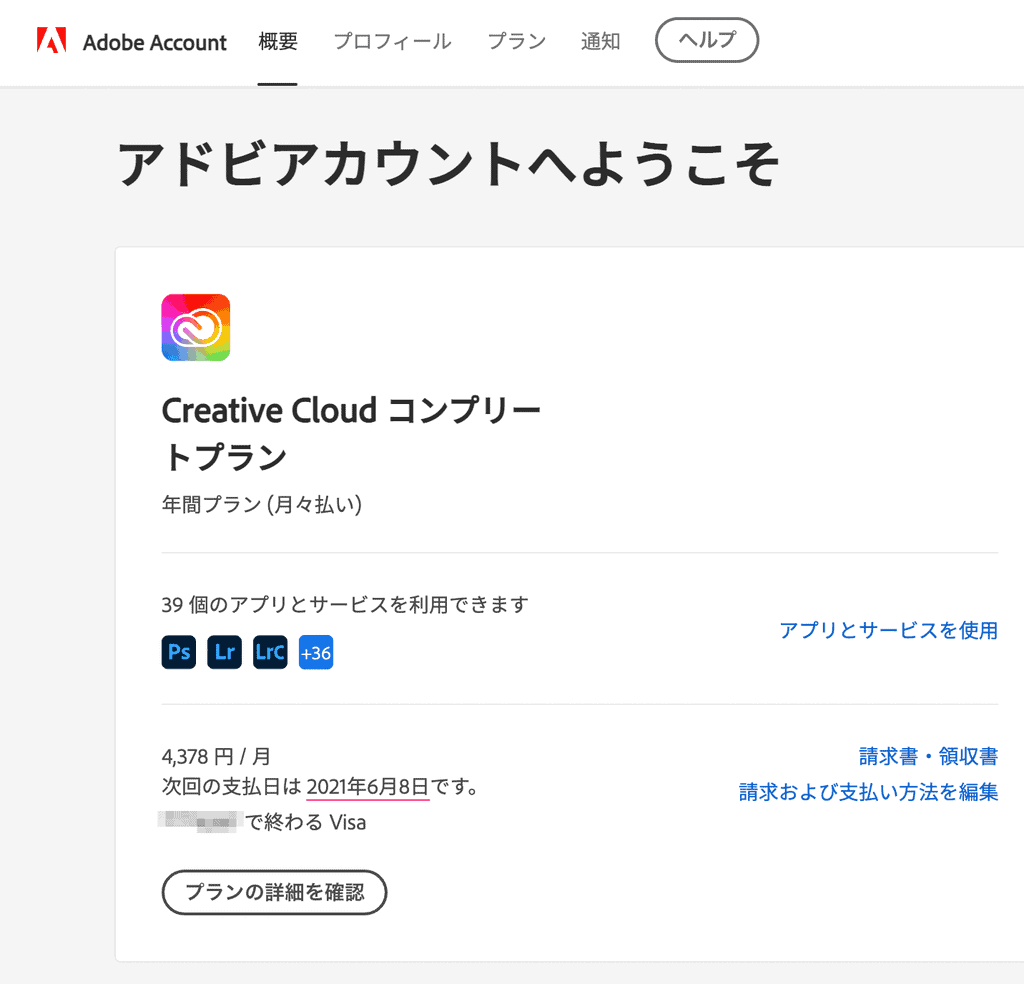This screenshot has width=1024, height=984.
Task: Click the Creative Cloud コンプリートプラン heading
Action: (350, 433)
